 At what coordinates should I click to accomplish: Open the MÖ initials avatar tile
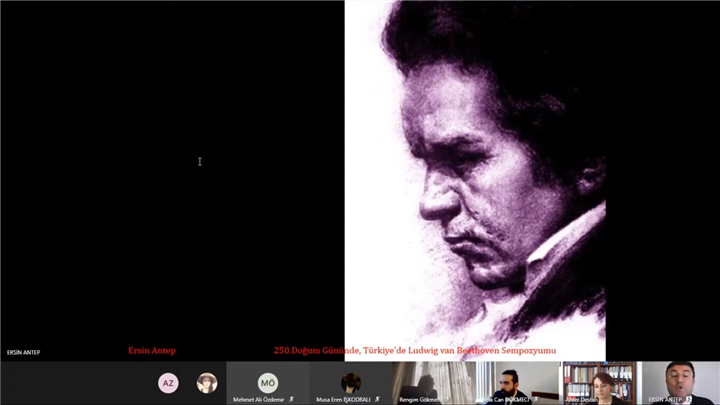[x=268, y=383]
